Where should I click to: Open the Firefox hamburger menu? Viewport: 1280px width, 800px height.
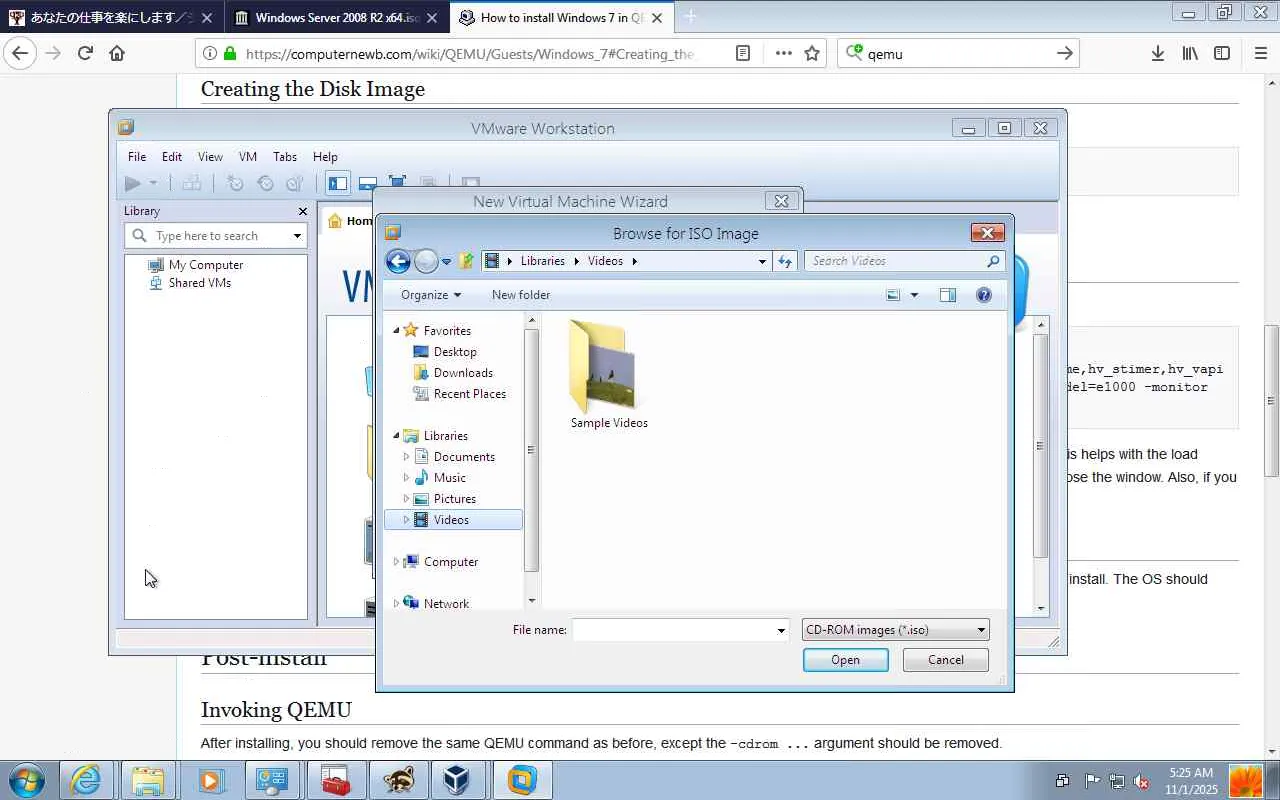coord(1260,53)
